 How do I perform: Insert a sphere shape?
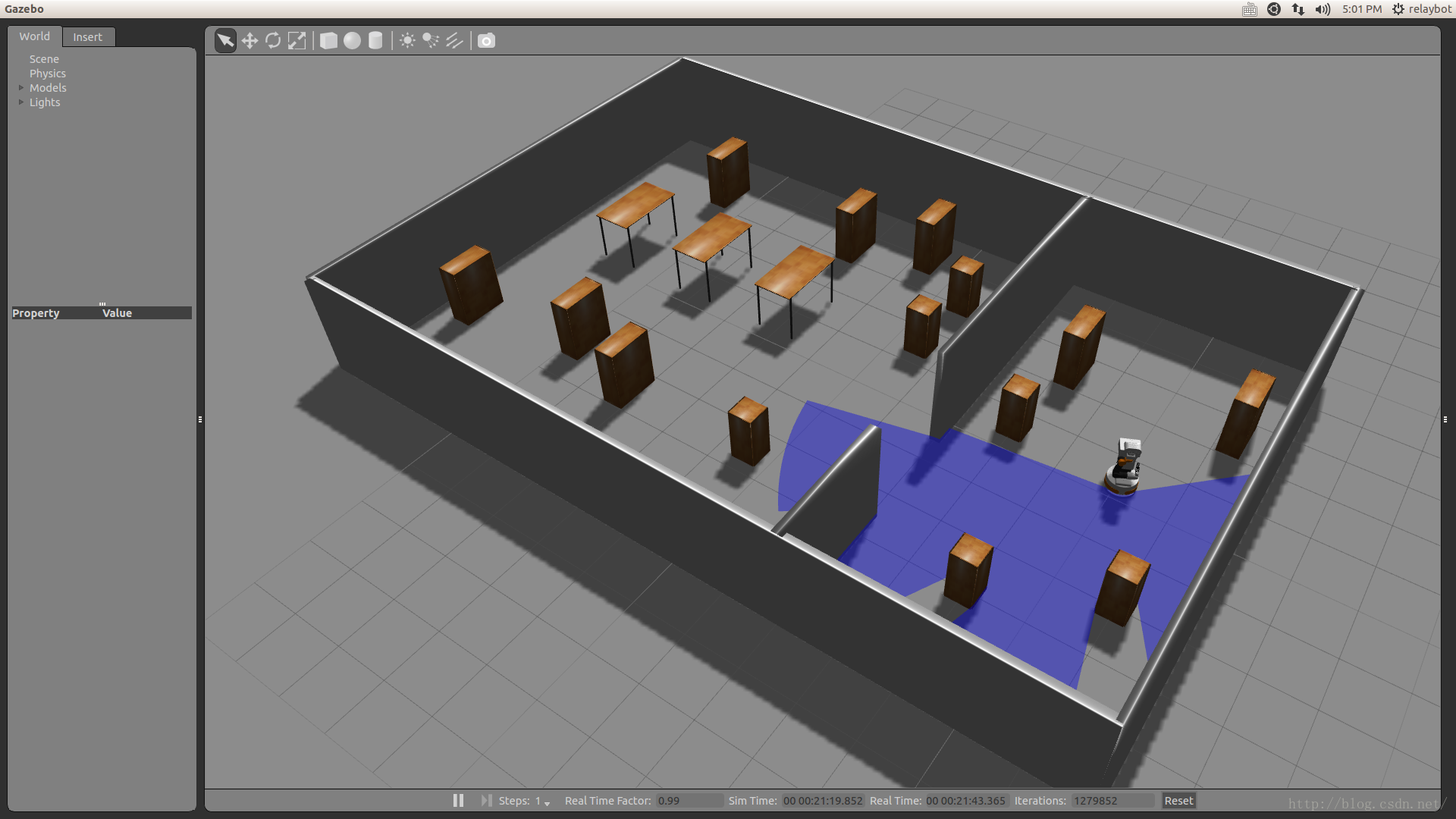click(x=352, y=40)
